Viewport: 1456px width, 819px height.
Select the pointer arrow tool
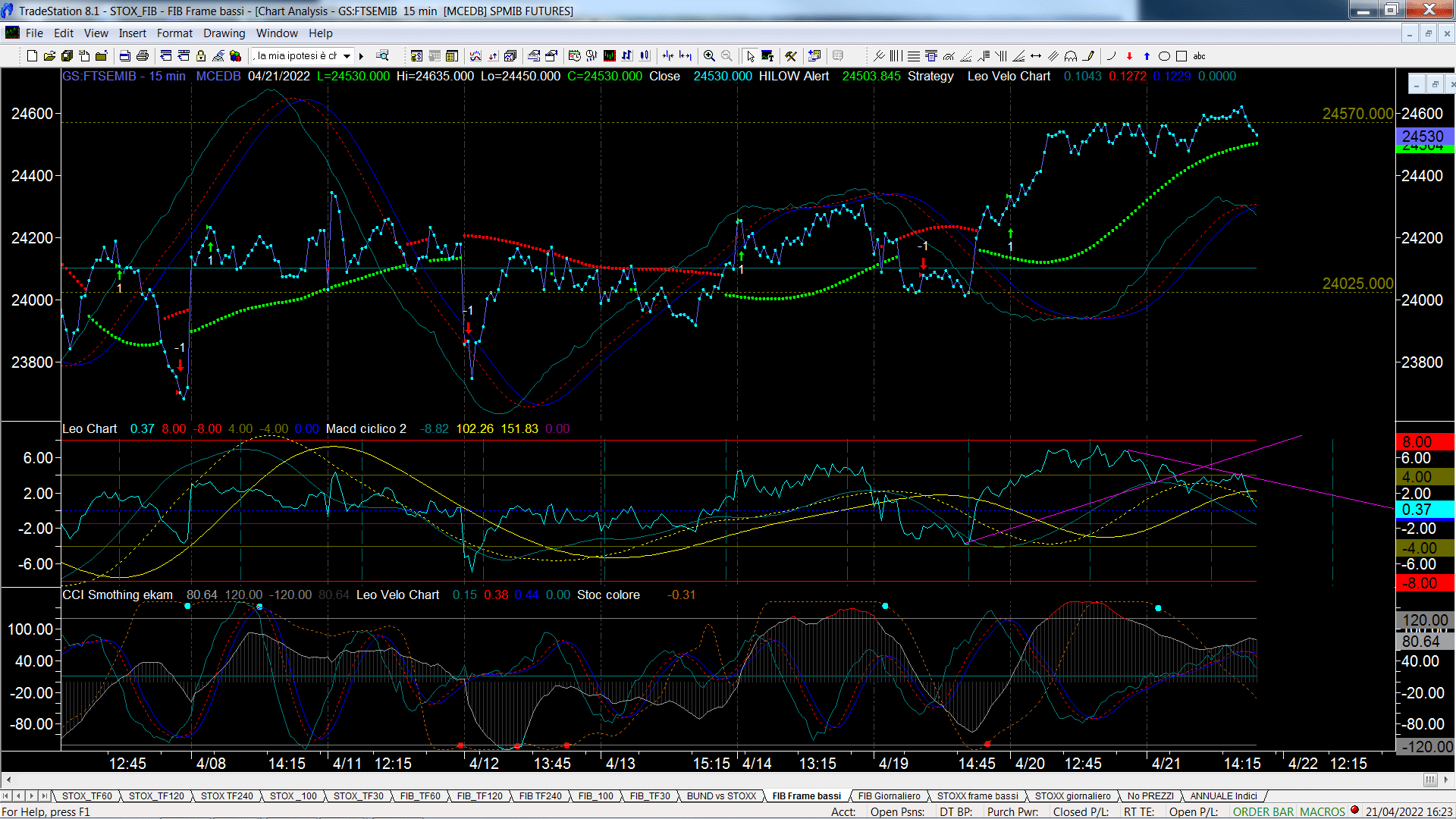pyautogui.click(x=750, y=56)
